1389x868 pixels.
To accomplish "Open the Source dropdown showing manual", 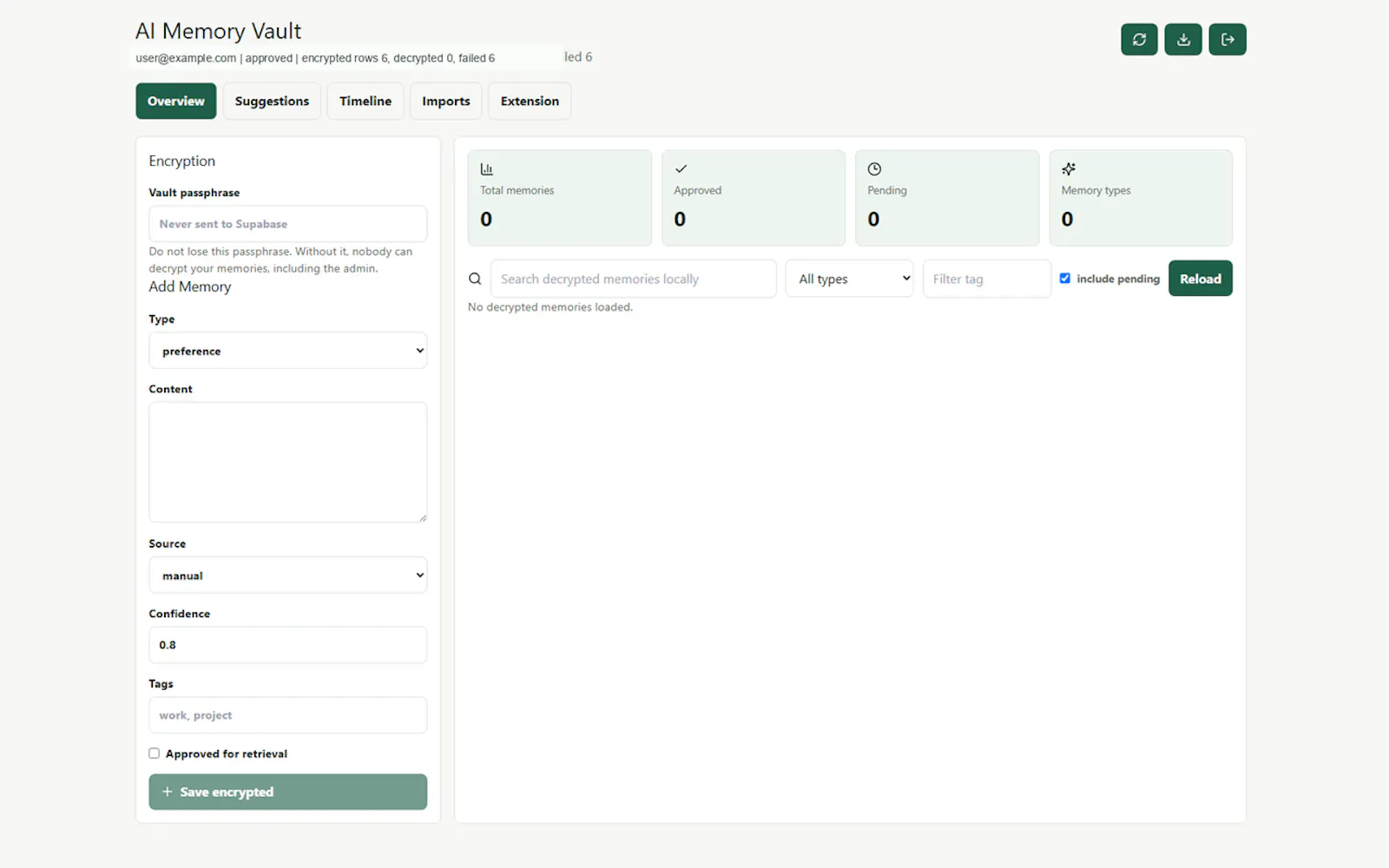I will [x=288, y=575].
